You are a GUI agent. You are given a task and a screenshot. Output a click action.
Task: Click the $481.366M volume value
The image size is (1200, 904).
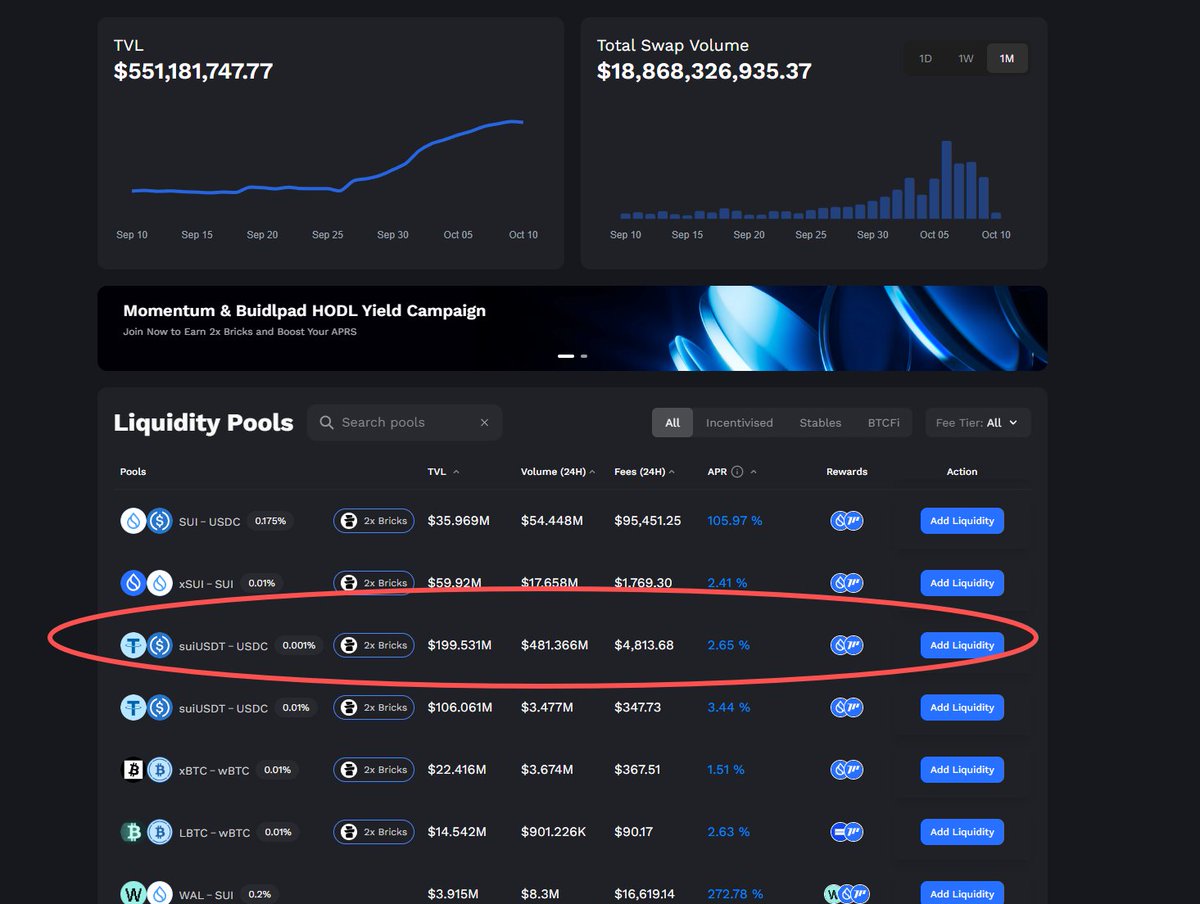(554, 645)
